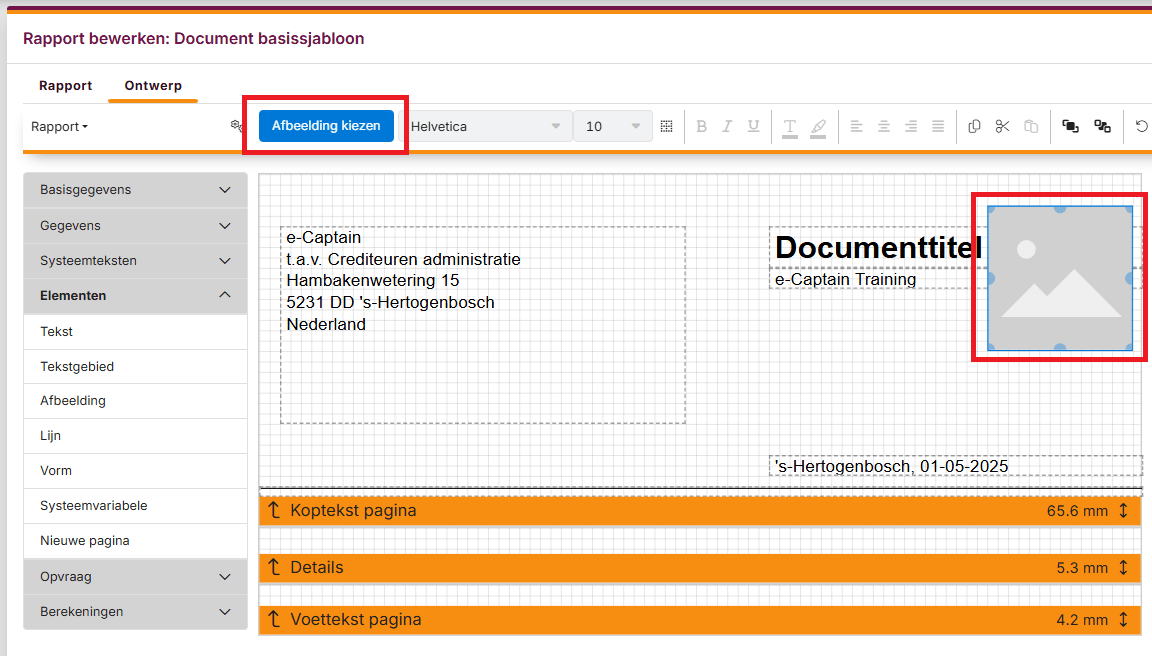Click the 4.2 mm height value
The height and width of the screenshot is (656, 1152).
1082,620
